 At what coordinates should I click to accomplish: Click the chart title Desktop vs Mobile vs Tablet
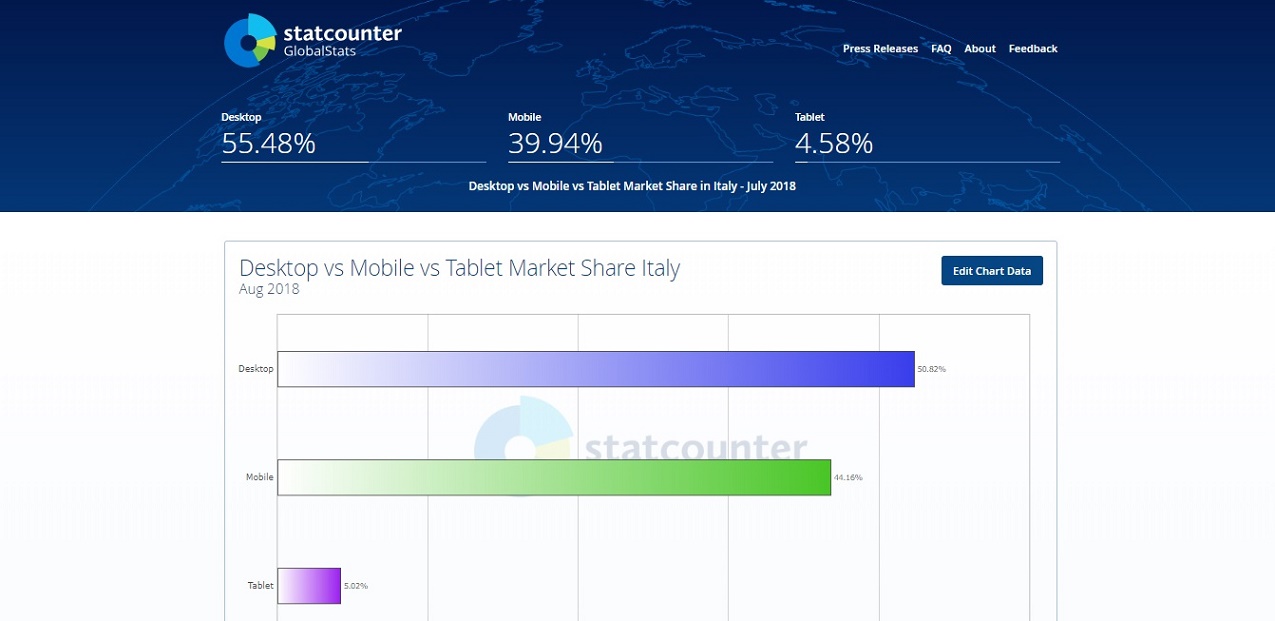(459, 268)
